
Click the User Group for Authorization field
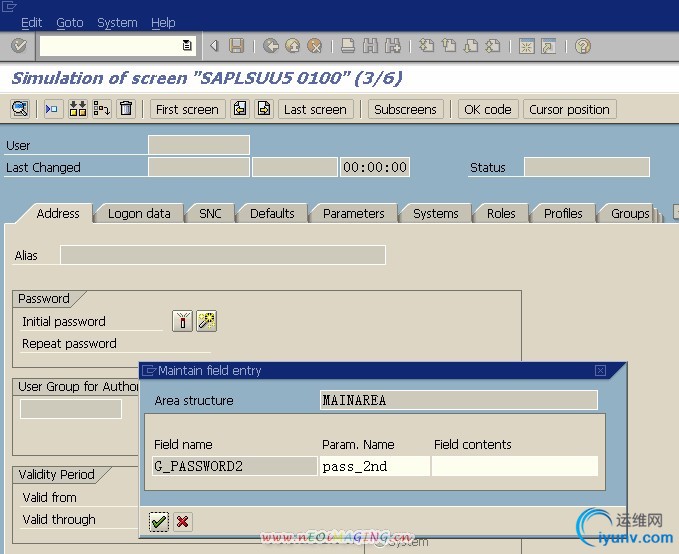click(x=71, y=409)
